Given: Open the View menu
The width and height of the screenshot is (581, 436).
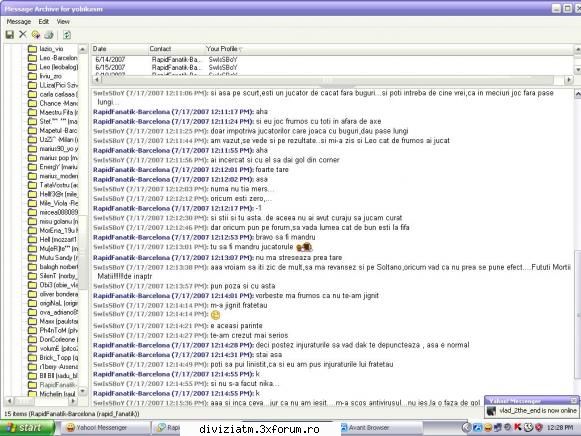Looking at the screenshot, I should 63,21.
